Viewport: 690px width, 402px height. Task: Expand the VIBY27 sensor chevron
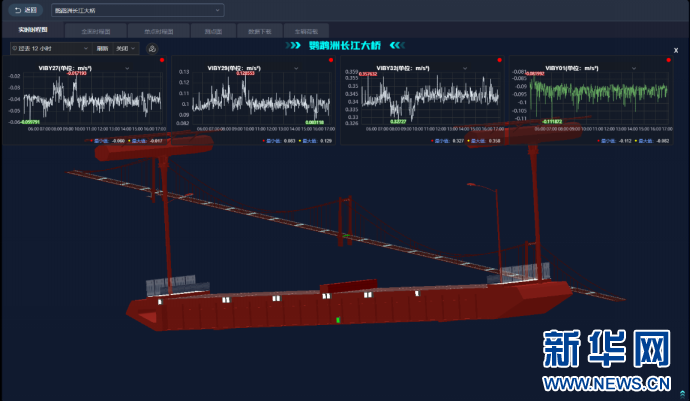126,68
